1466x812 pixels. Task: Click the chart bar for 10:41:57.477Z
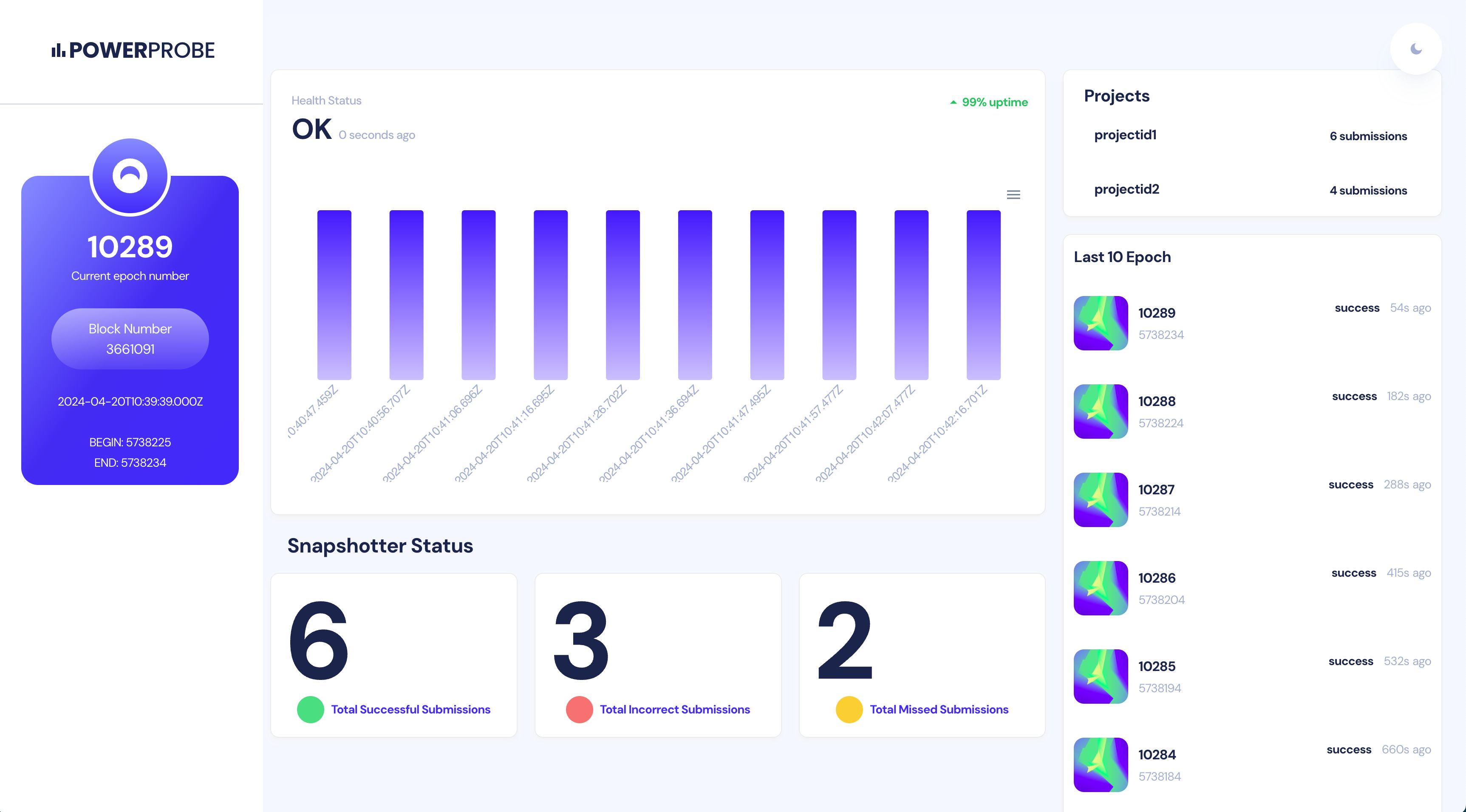pos(839,295)
